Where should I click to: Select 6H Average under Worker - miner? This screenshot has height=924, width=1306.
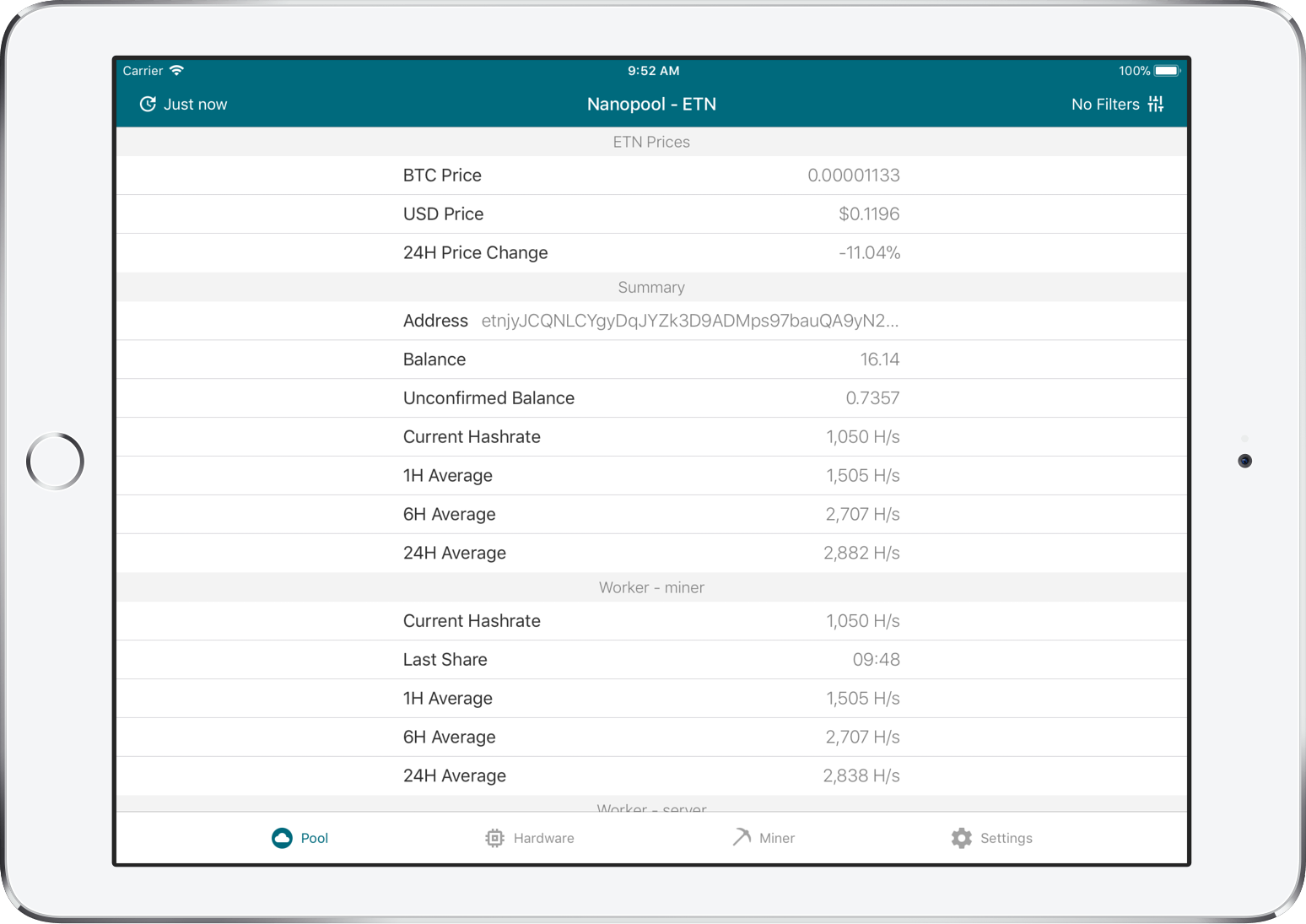[450, 738]
